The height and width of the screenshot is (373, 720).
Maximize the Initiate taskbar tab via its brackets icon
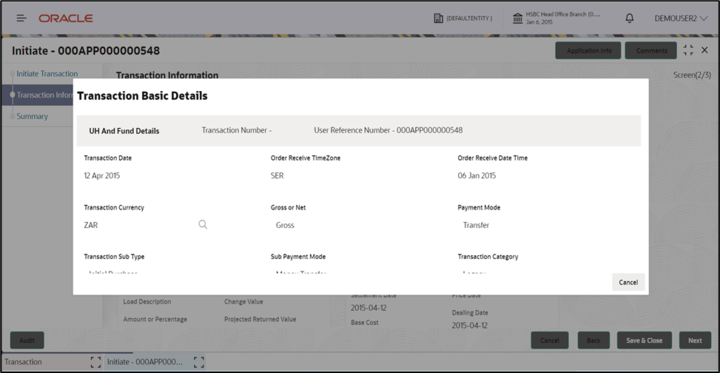click(199, 362)
